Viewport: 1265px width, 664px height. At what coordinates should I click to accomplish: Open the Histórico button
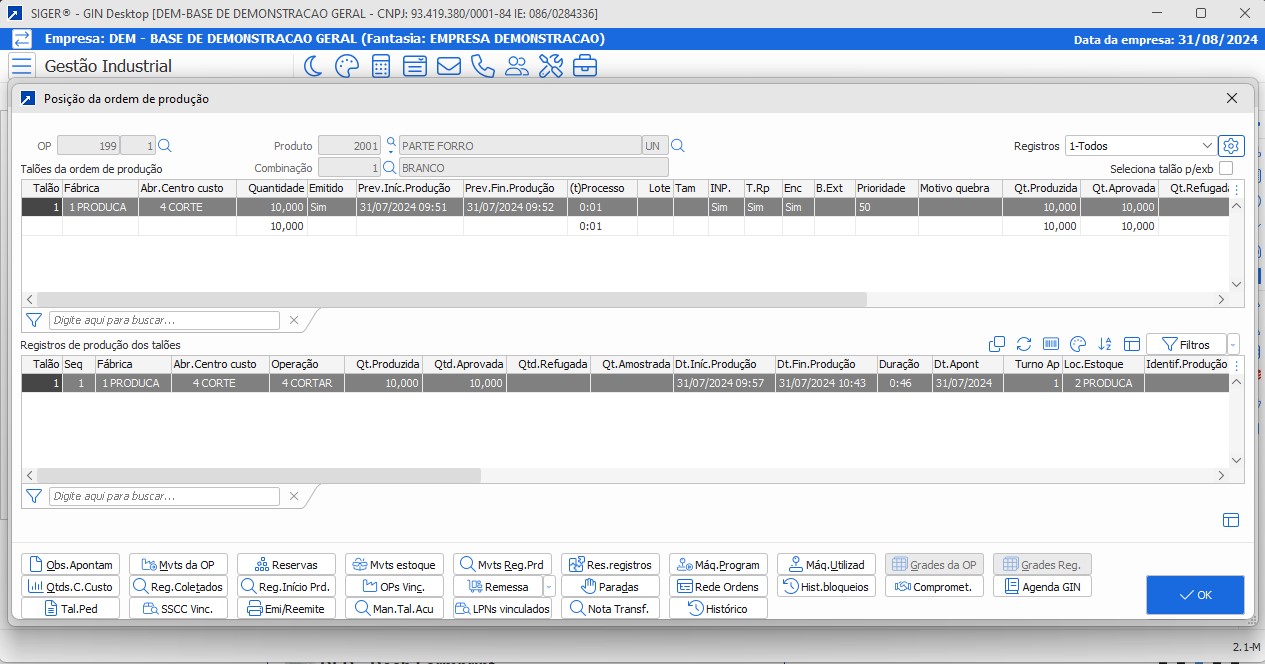(x=718, y=609)
